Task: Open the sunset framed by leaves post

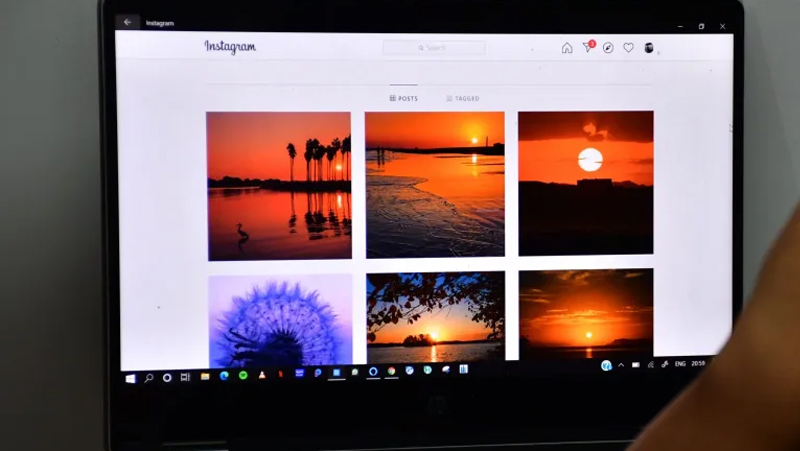Action: [x=436, y=317]
